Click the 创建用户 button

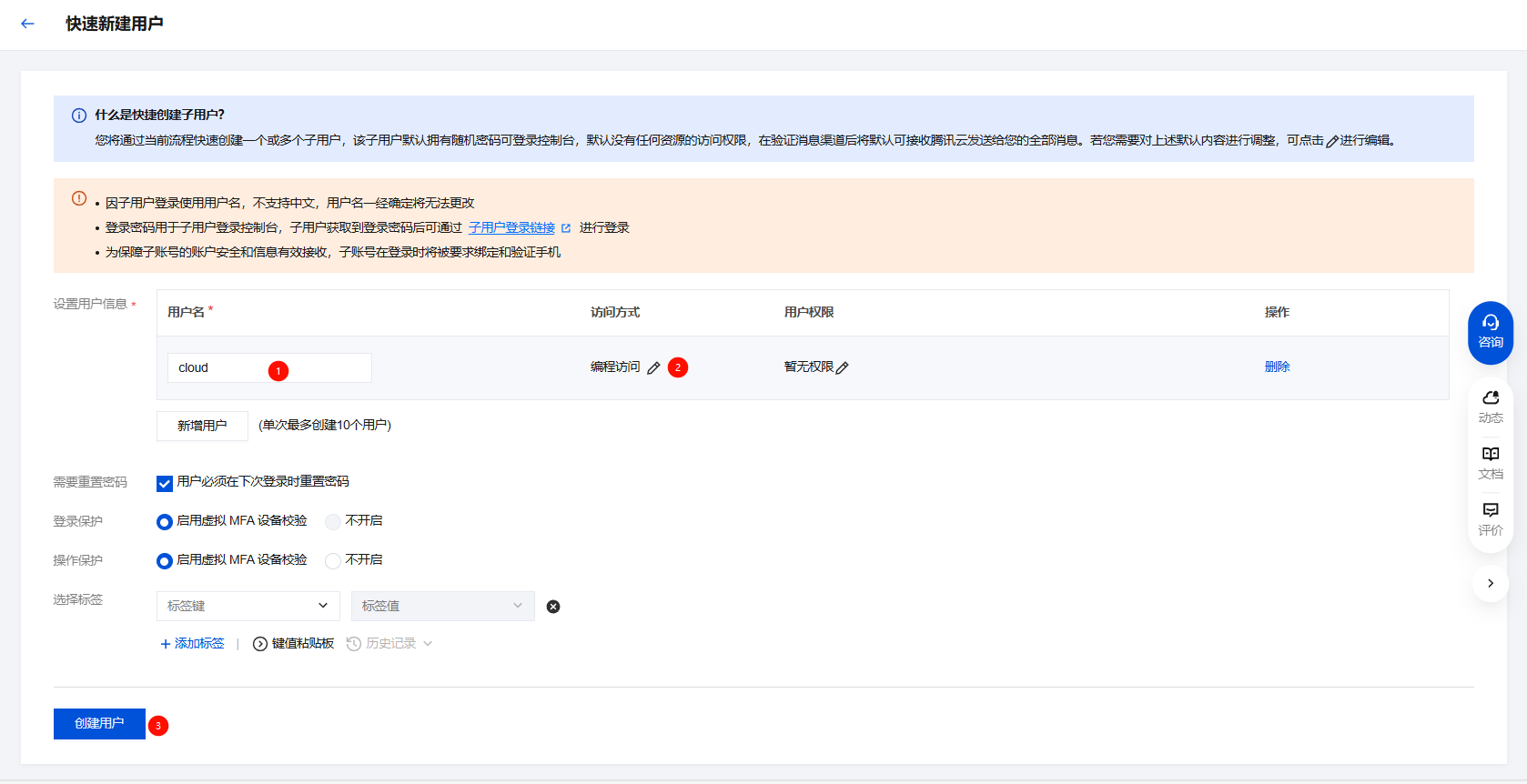pos(99,724)
